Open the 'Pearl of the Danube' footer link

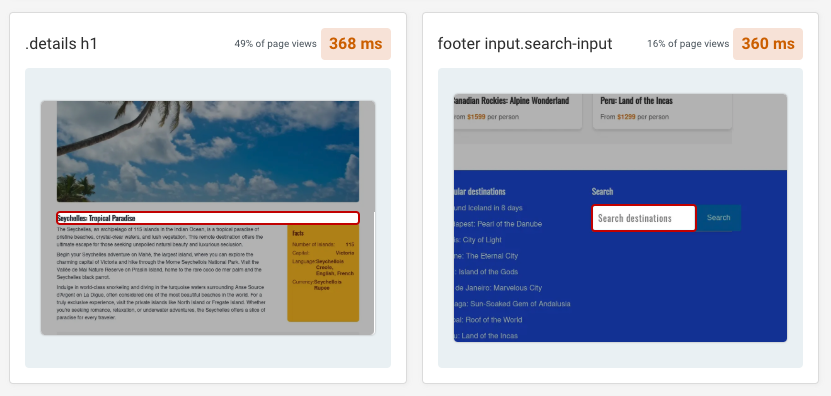point(498,224)
